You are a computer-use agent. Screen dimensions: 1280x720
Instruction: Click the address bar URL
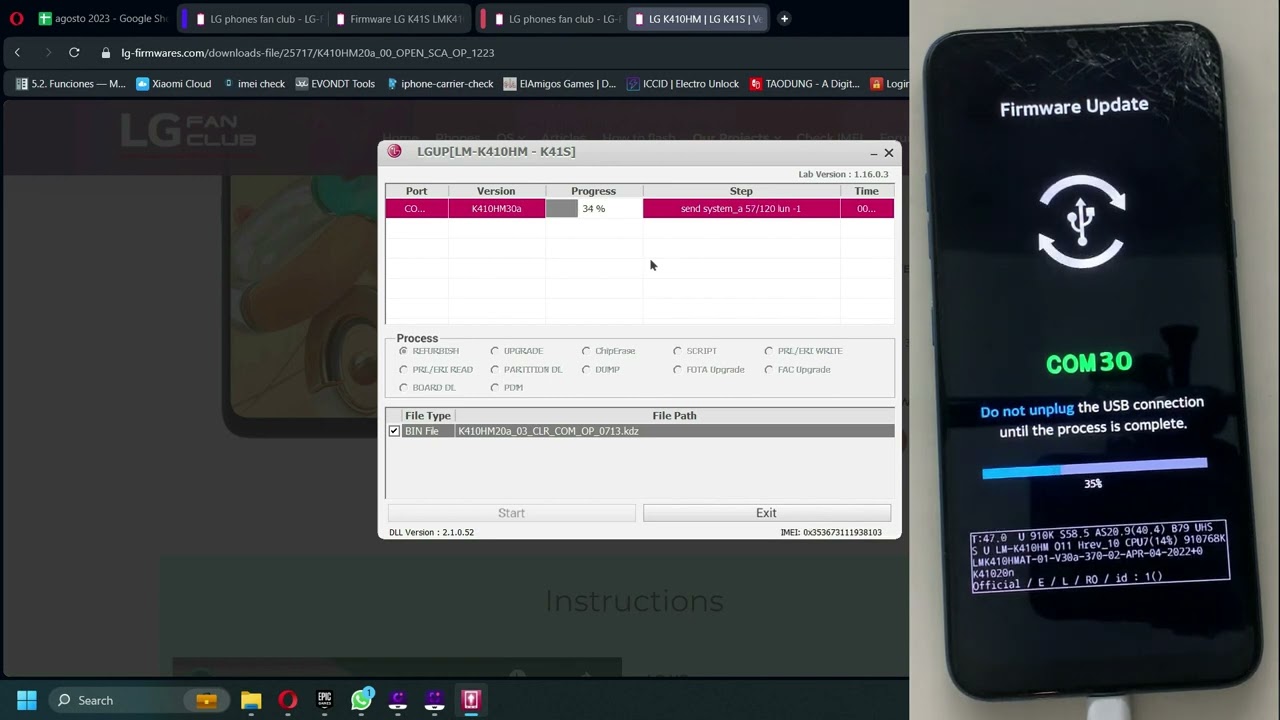308,52
